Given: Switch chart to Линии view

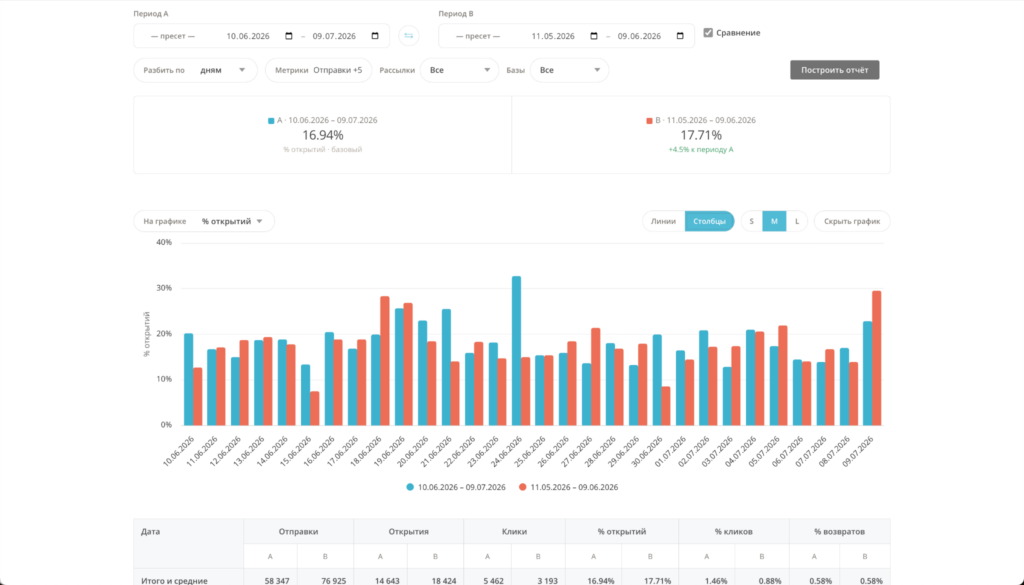Looking at the screenshot, I should point(663,221).
